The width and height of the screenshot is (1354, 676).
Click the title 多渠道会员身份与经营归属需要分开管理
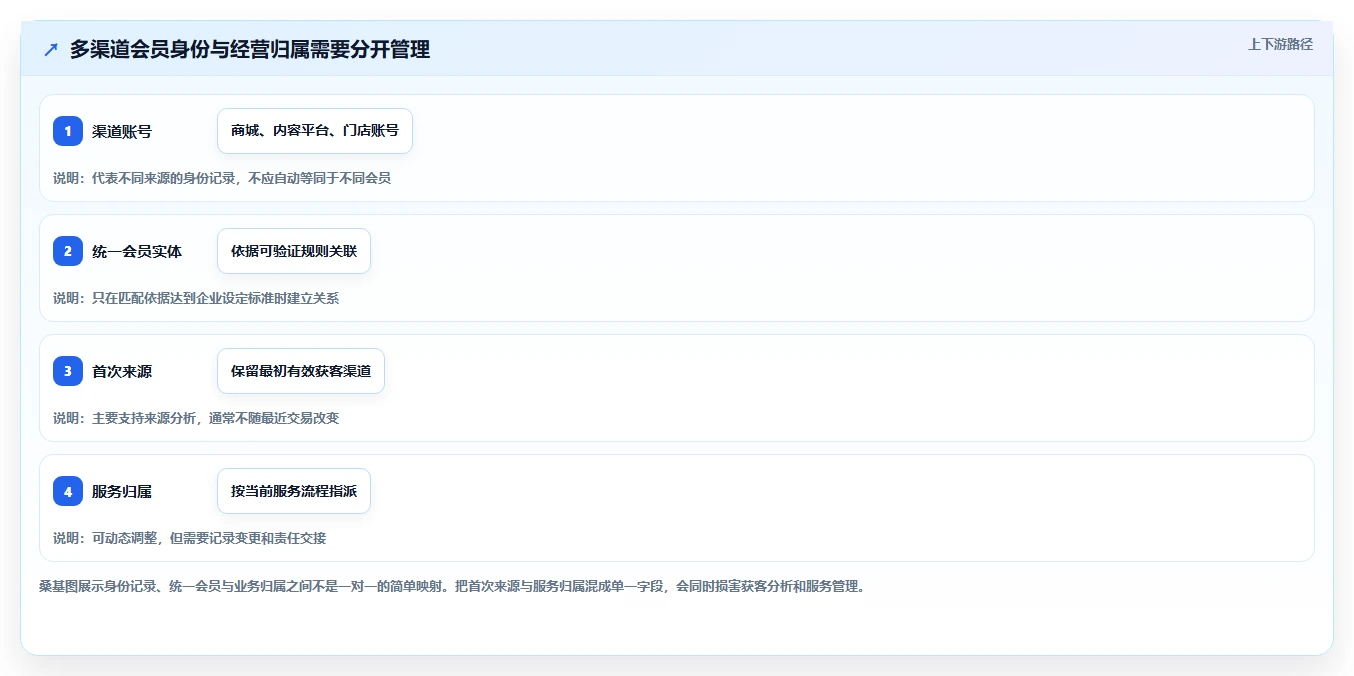pyautogui.click(x=250, y=50)
